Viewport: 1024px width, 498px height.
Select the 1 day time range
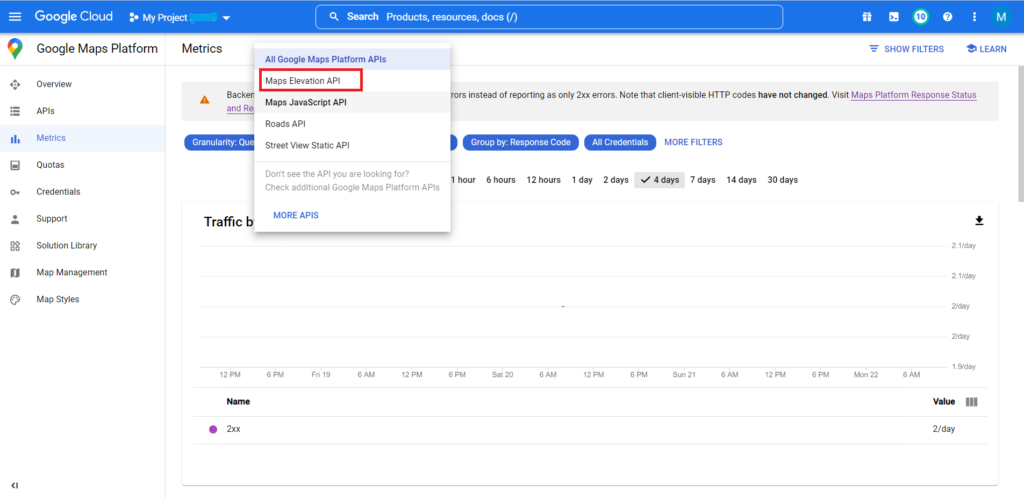(582, 180)
